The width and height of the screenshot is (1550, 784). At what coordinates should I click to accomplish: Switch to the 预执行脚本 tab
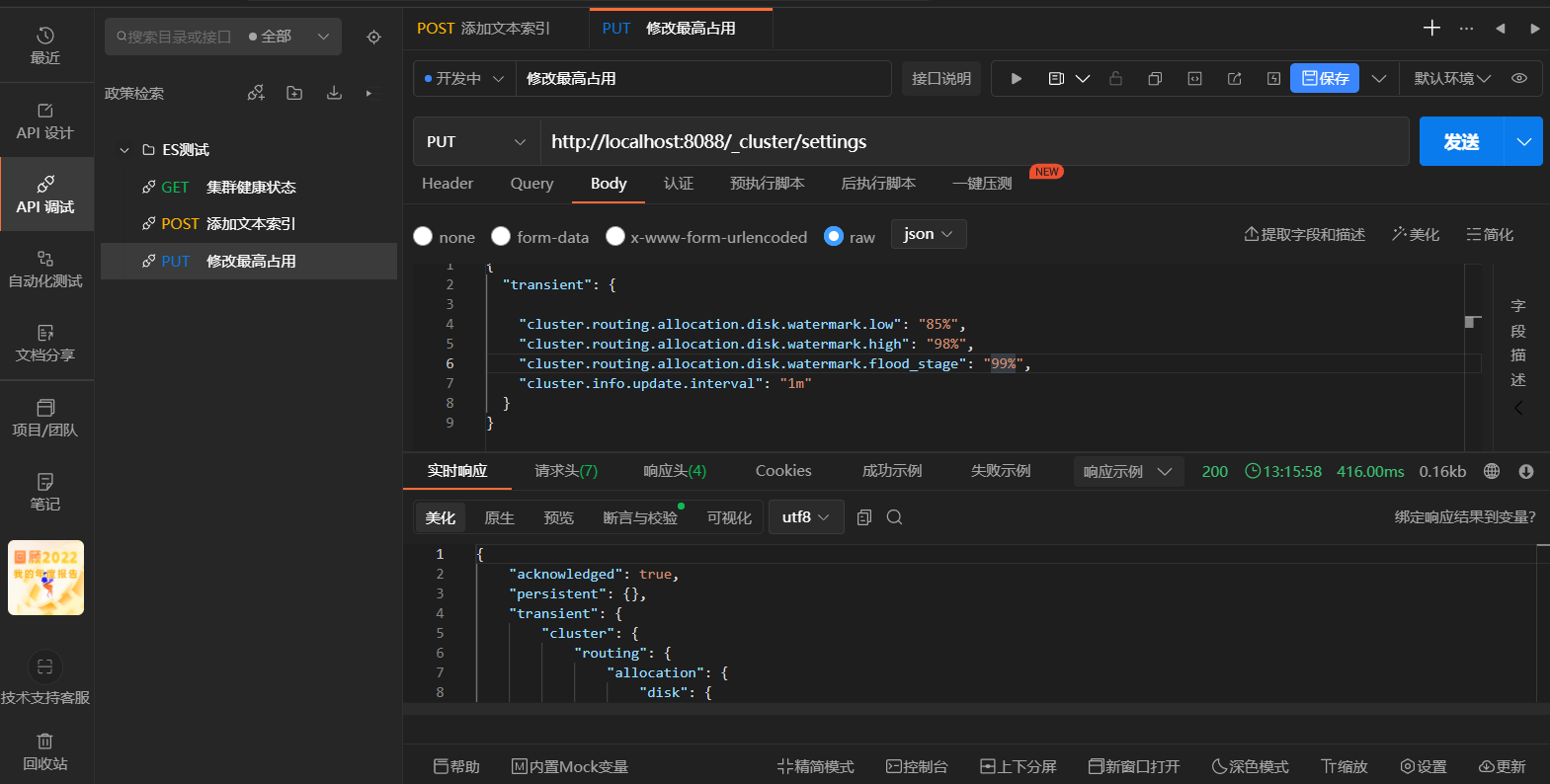coord(768,183)
